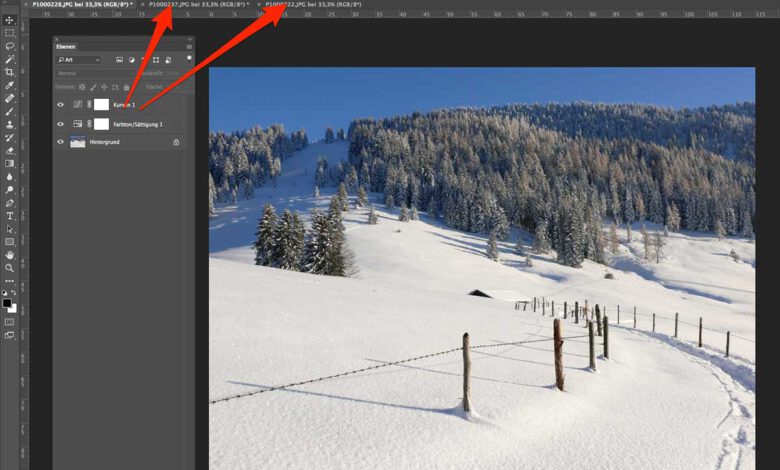Screen dimensions: 780x470
Task: Select the Brush tool
Action: click(x=9, y=111)
